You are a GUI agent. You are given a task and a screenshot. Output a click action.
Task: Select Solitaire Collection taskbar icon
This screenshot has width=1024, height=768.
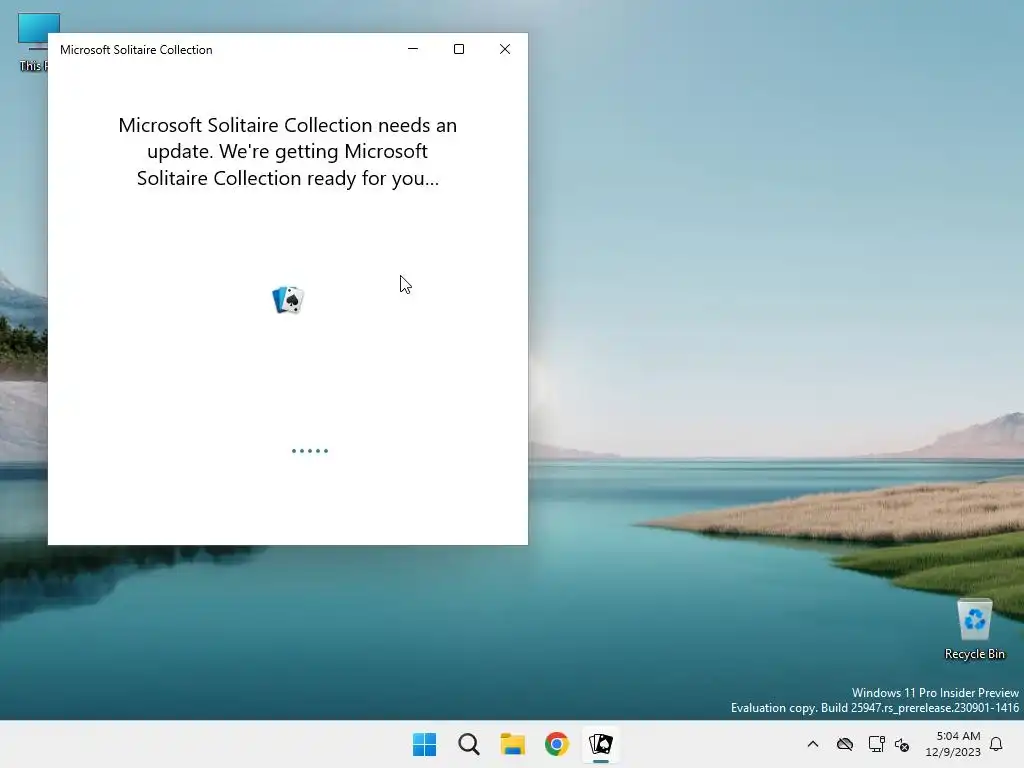pyautogui.click(x=601, y=744)
